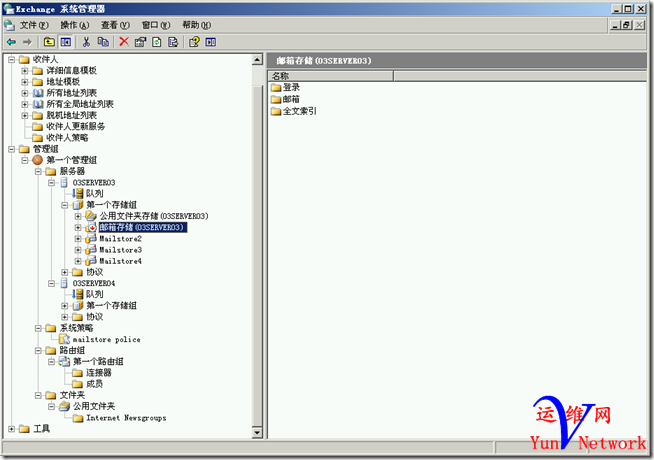Viewport: 654px width, 460px height.
Task: Click the Up one level toolbar icon
Action: point(49,42)
